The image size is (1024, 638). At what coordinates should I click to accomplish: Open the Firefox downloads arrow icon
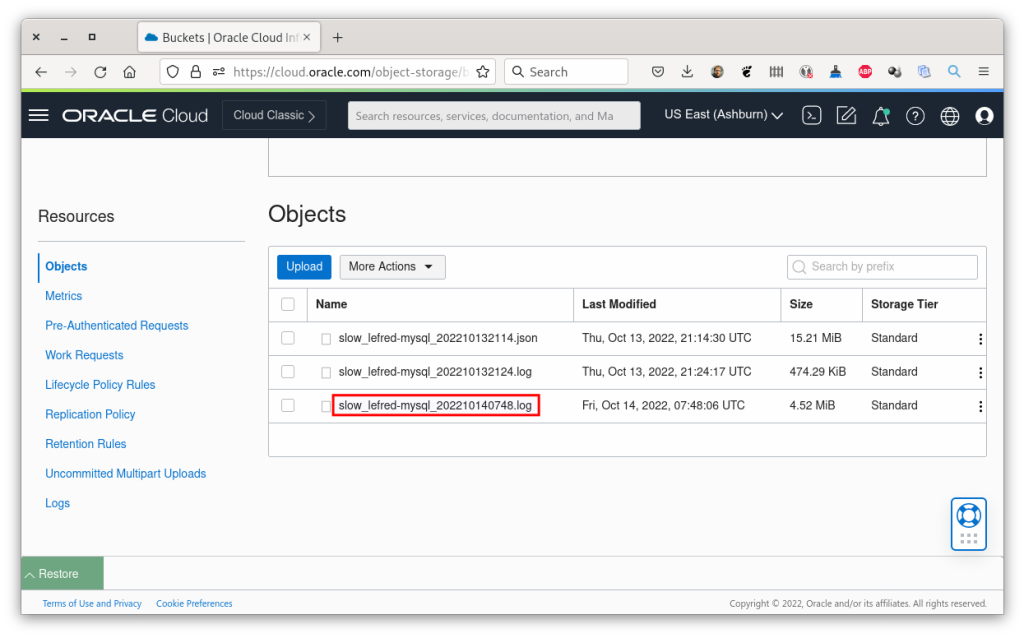tap(687, 72)
